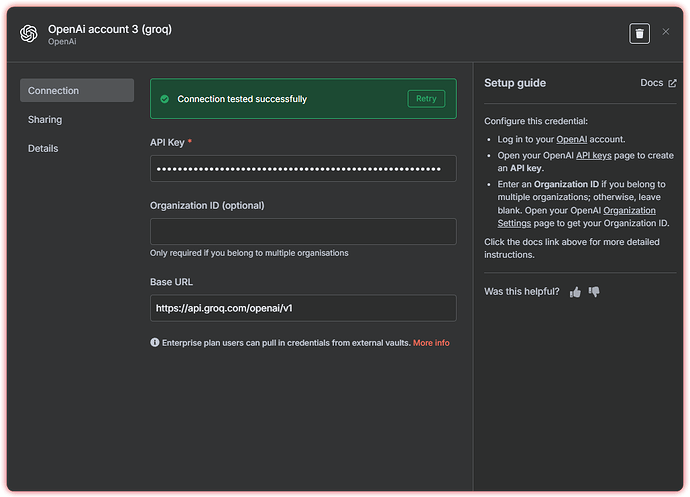The width and height of the screenshot is (690, 497).
Task: Click the OpenAI logo icon
Action: tap(29, 33)
